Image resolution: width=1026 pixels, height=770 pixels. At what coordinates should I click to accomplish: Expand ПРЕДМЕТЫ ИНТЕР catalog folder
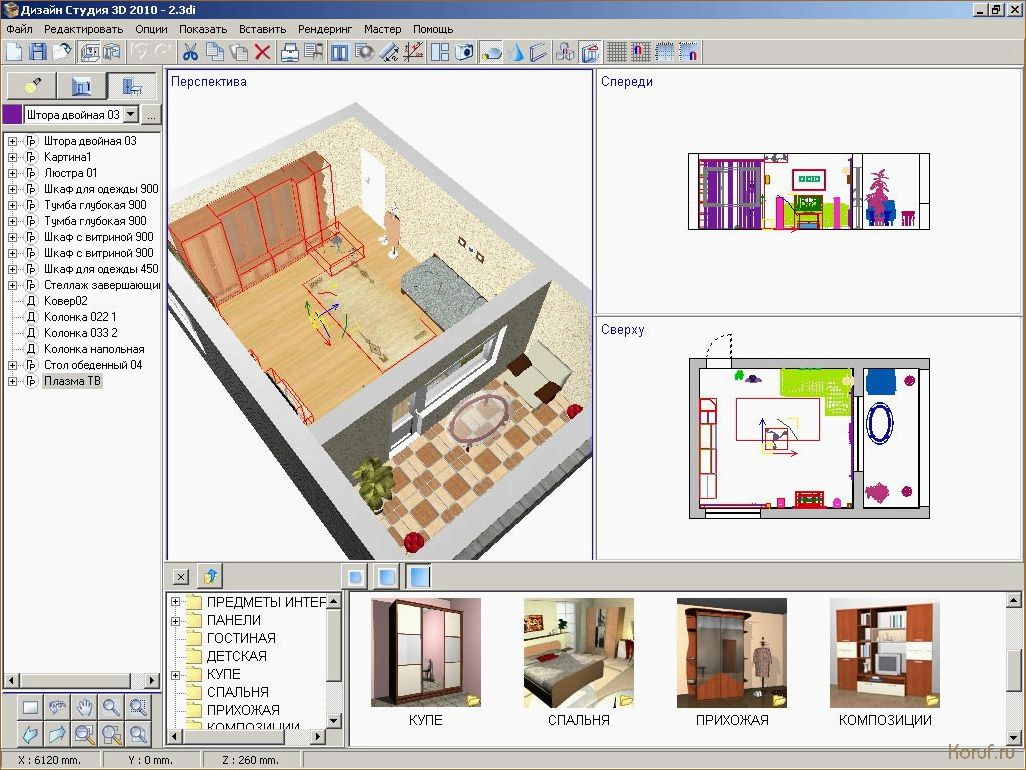pos(175,602)
